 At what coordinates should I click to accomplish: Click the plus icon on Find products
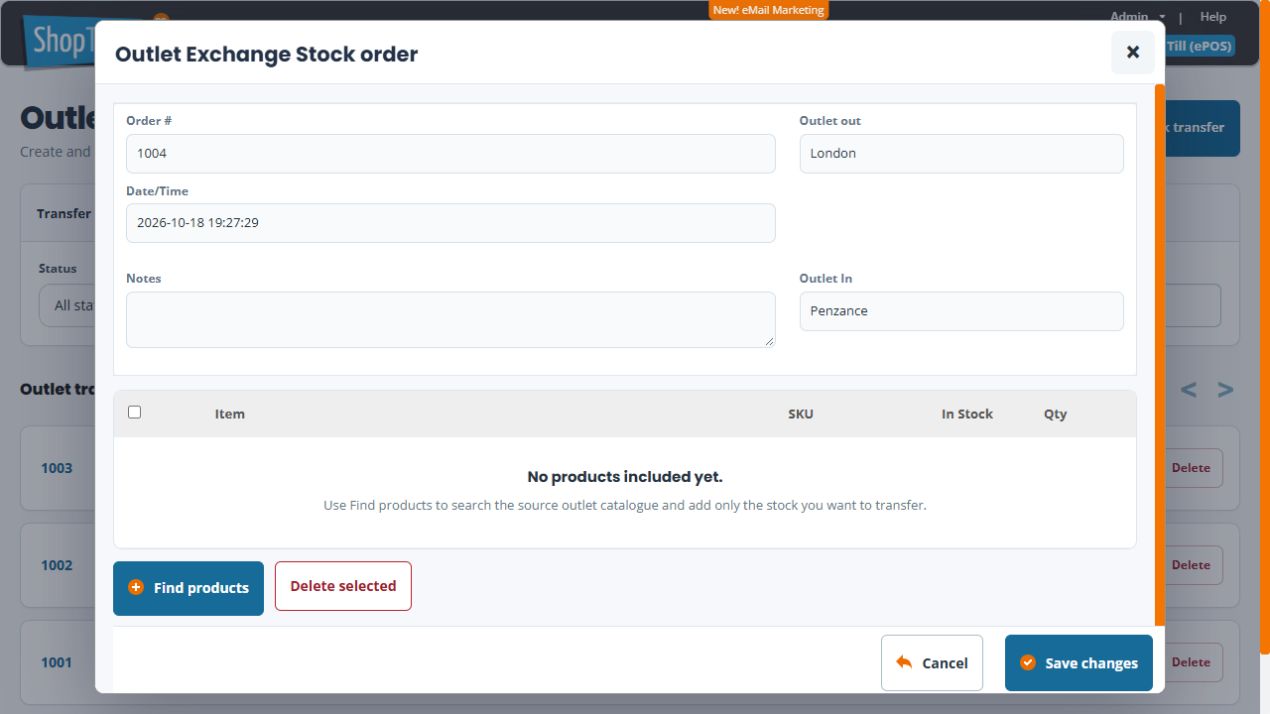click(136, 588)
